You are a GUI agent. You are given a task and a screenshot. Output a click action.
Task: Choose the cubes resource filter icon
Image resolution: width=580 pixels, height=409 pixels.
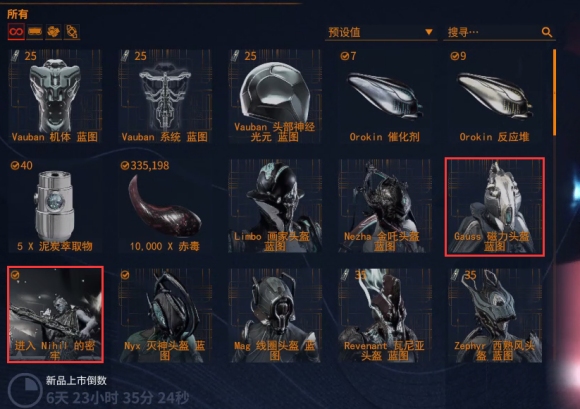pos(53,32)
